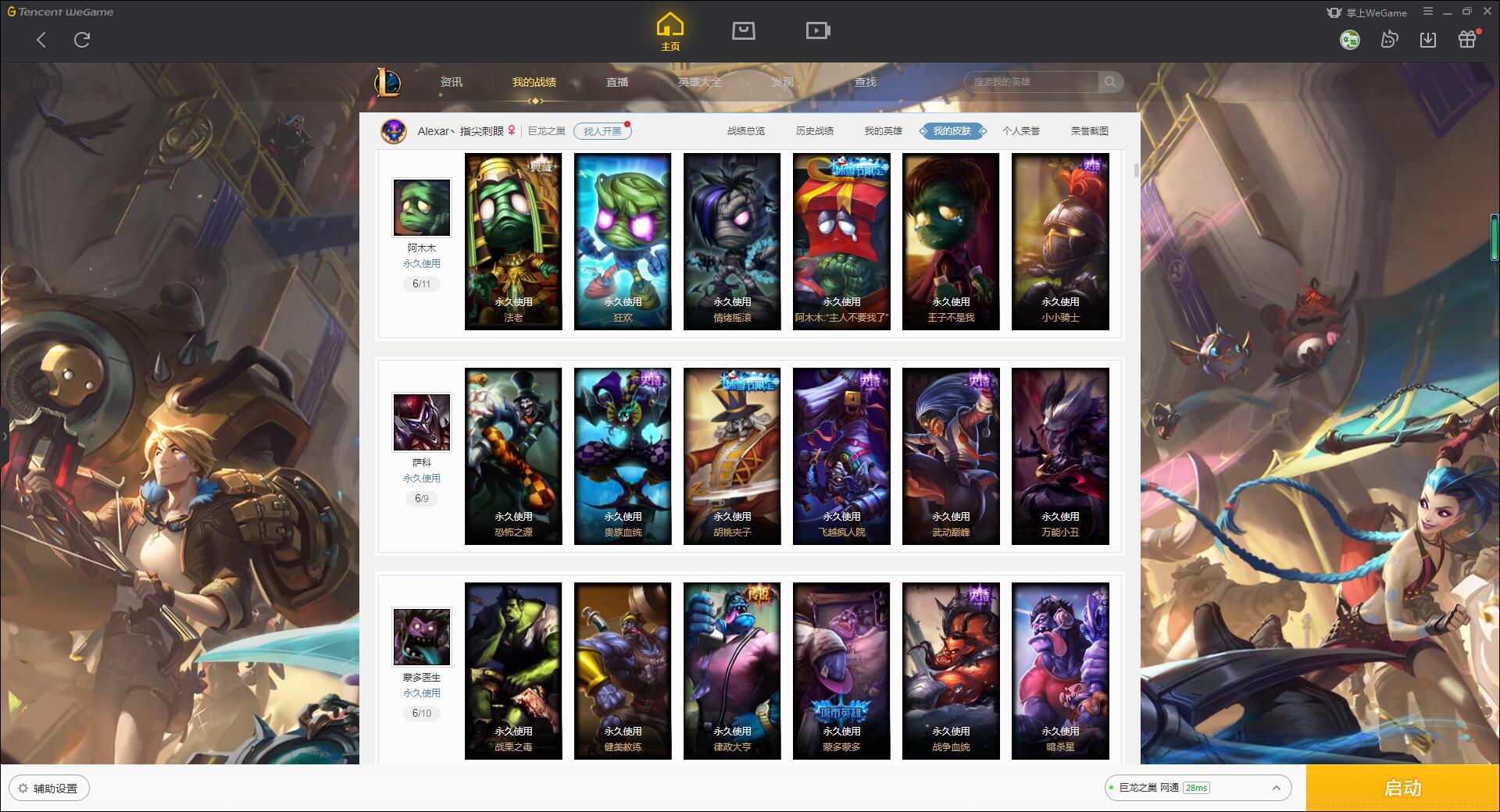Open the video camera icon
1500x812 pixels.
[x=818, y=30]
